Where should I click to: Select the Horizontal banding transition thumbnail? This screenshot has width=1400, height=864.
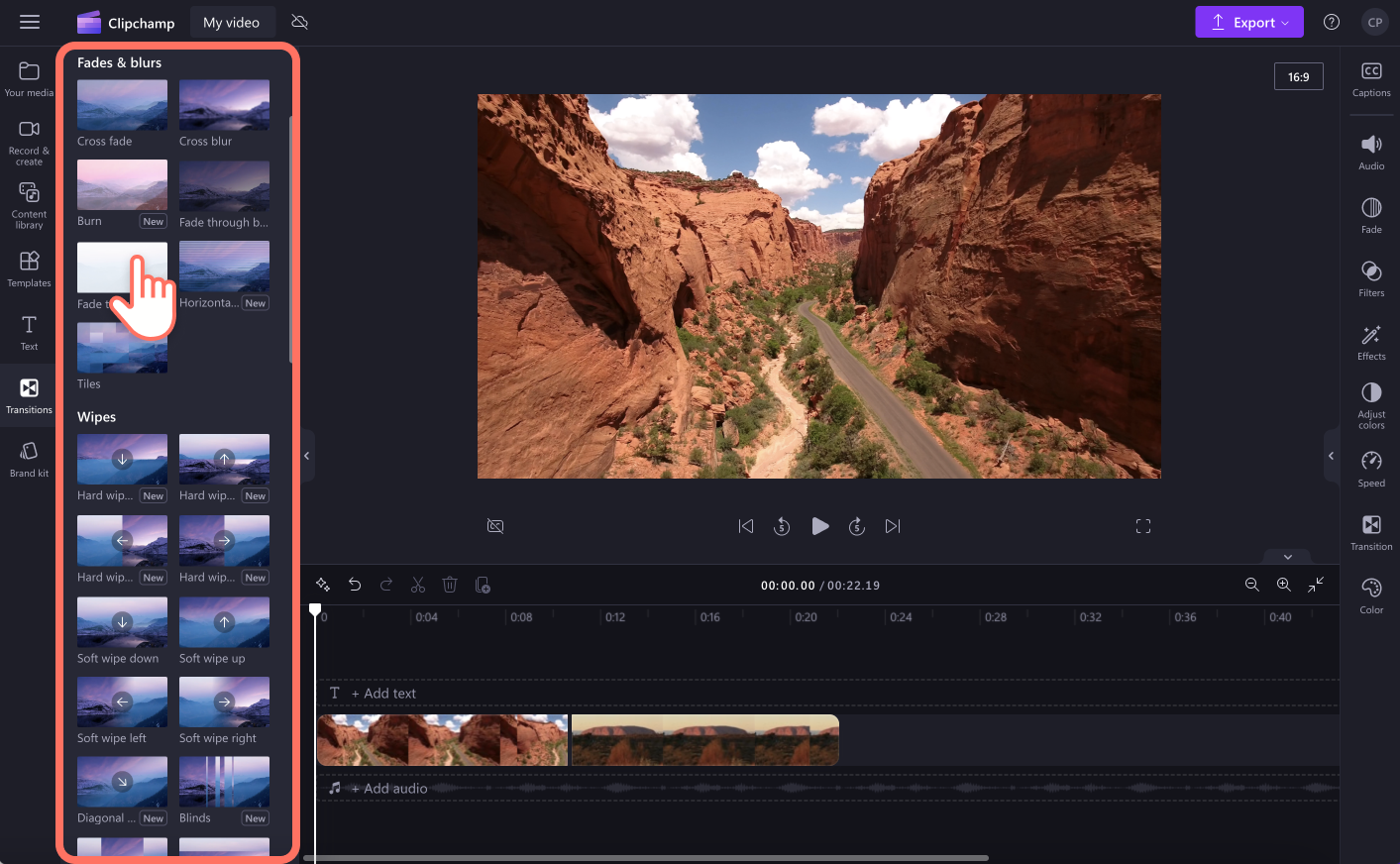click(224, 267)
